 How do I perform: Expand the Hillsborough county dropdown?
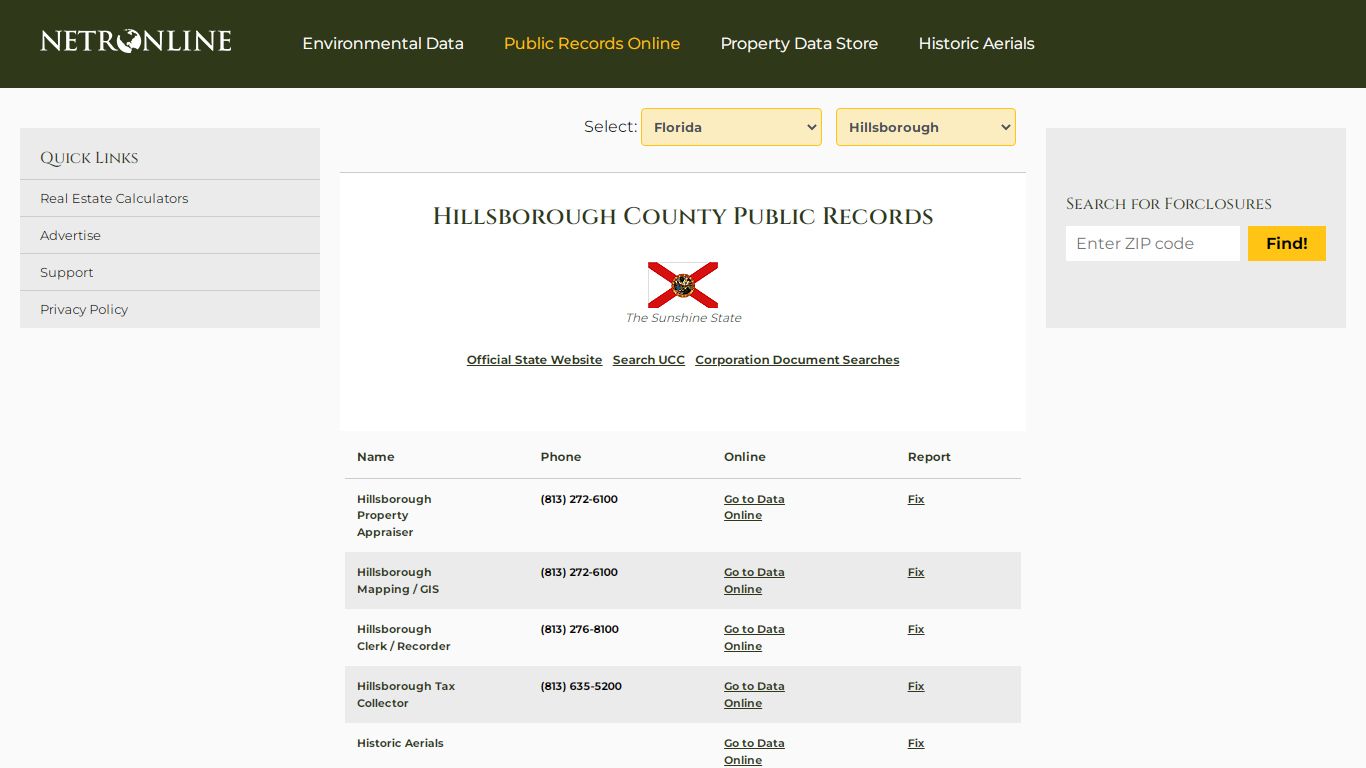[x=926, y=127]
